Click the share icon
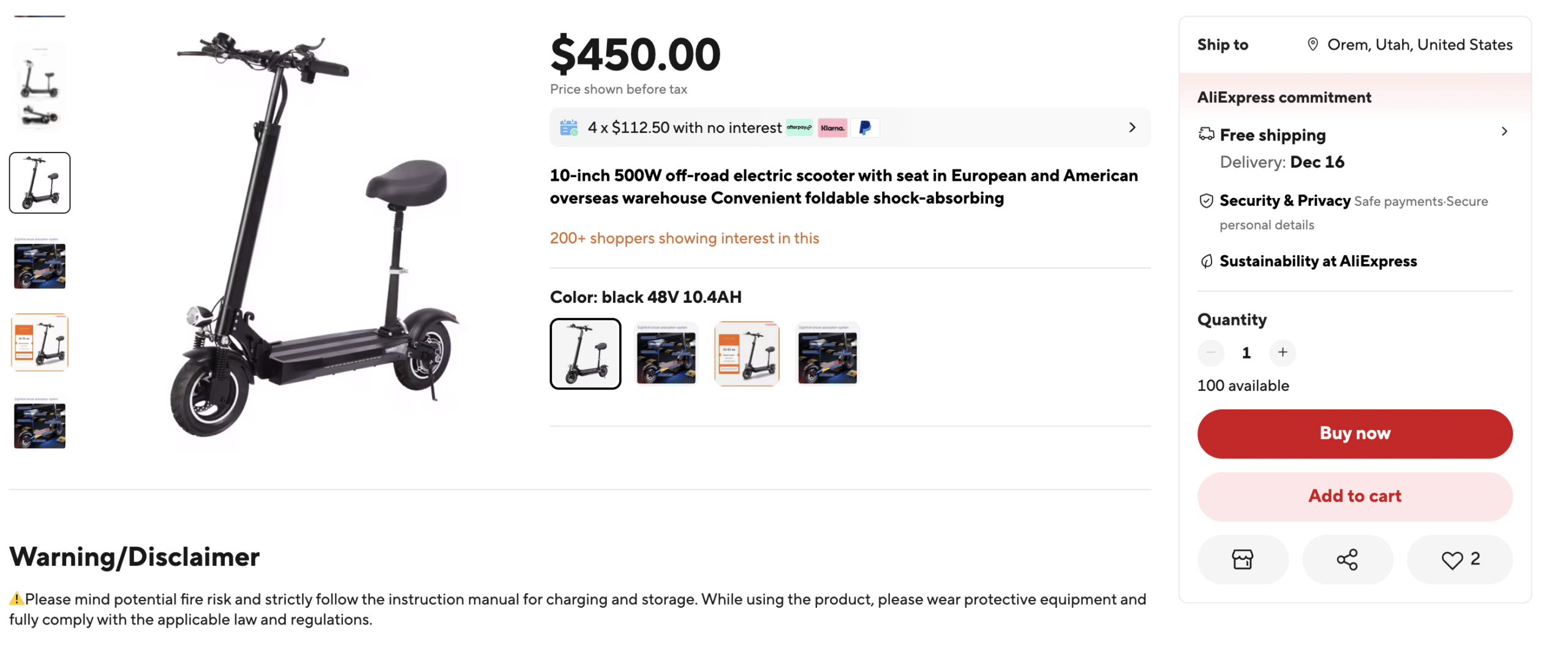 point(1348,559)
